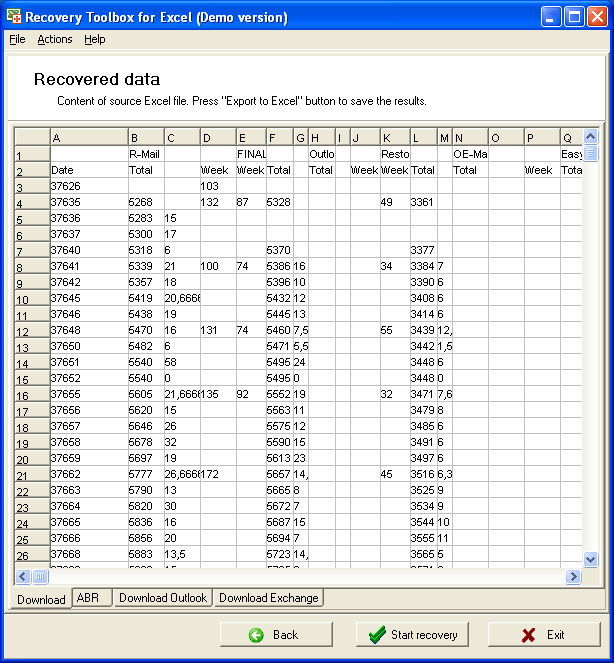Click the Exit button
Viewport: 614px width, 663px height.
coord(544,635)
